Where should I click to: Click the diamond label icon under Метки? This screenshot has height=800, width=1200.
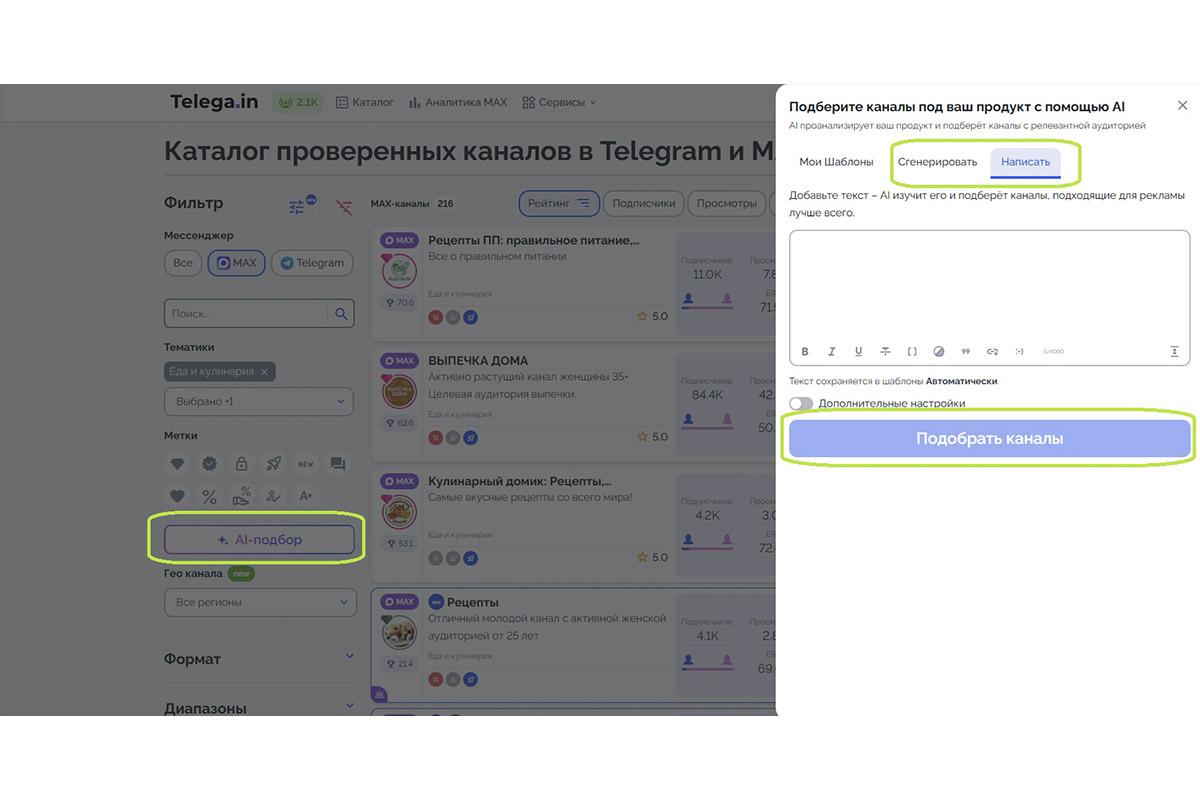click(177, 464)
